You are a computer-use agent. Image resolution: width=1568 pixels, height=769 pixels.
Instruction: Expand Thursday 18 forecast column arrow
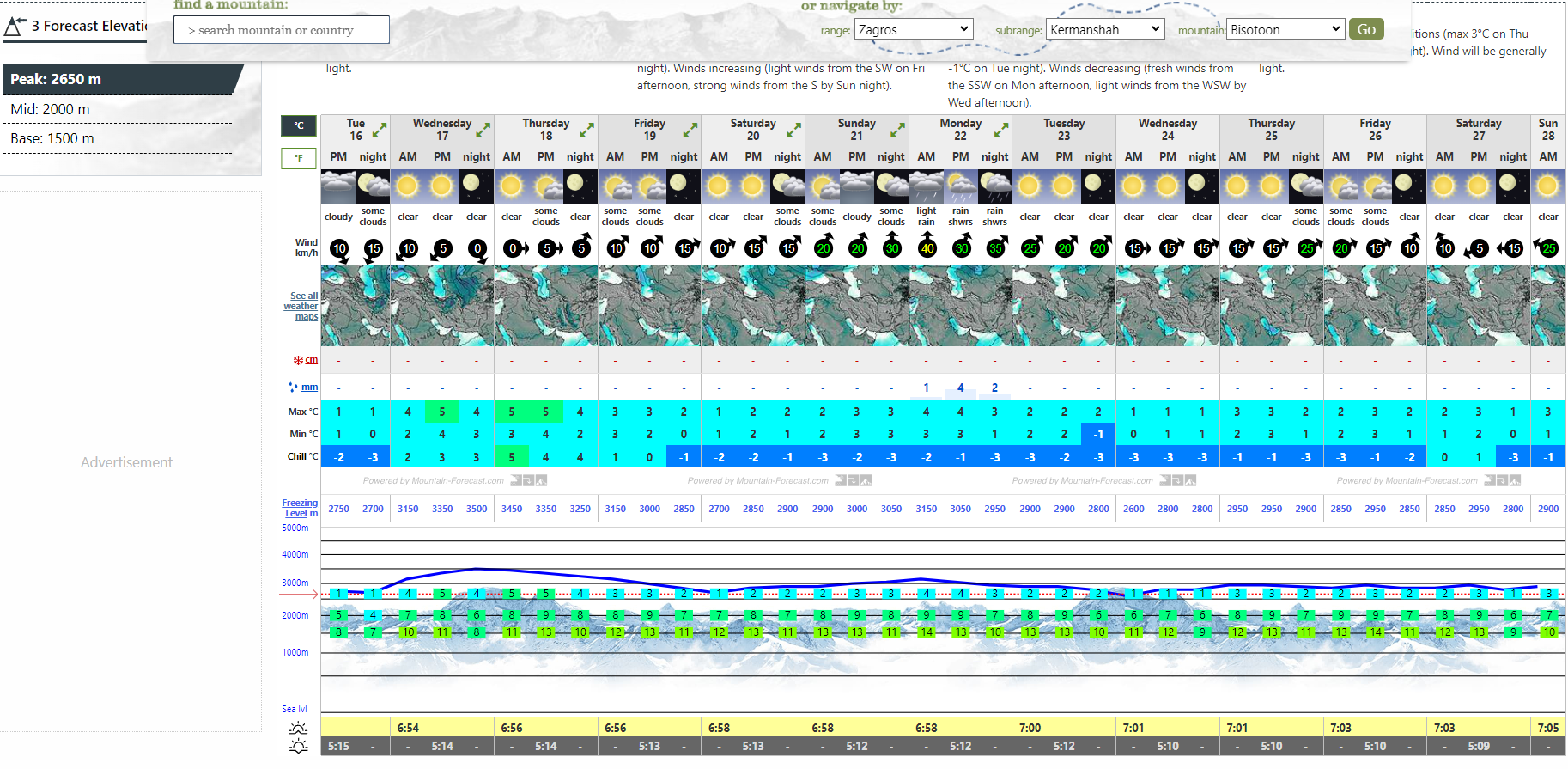586,131
